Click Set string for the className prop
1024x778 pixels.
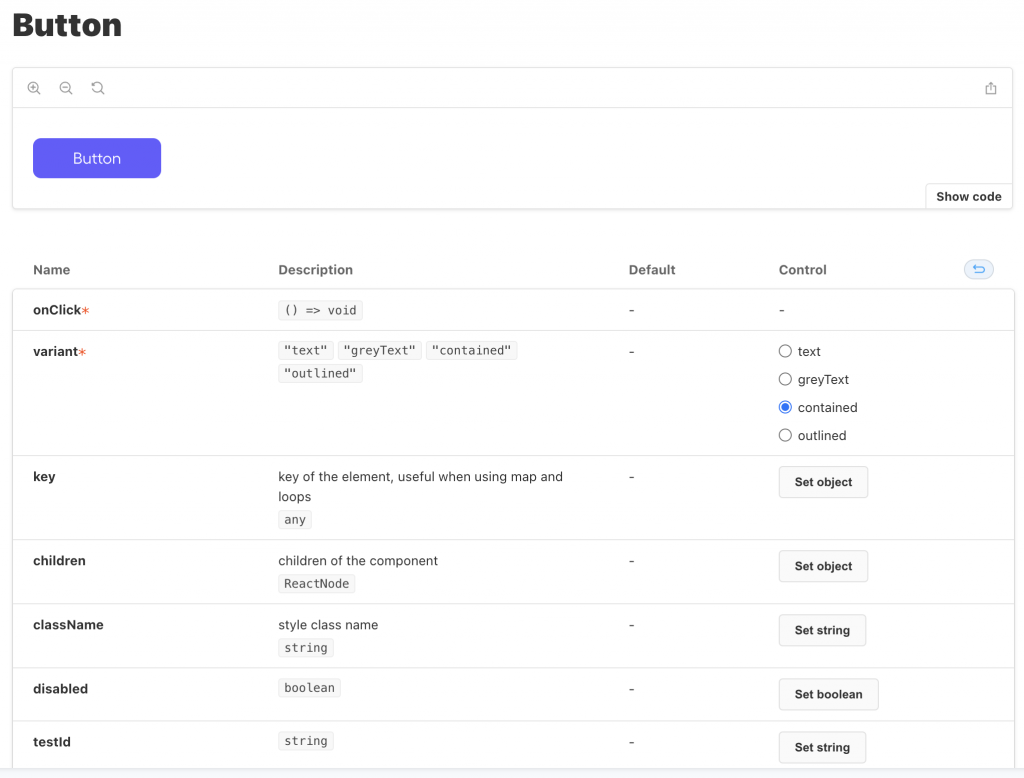coord(822,630)
